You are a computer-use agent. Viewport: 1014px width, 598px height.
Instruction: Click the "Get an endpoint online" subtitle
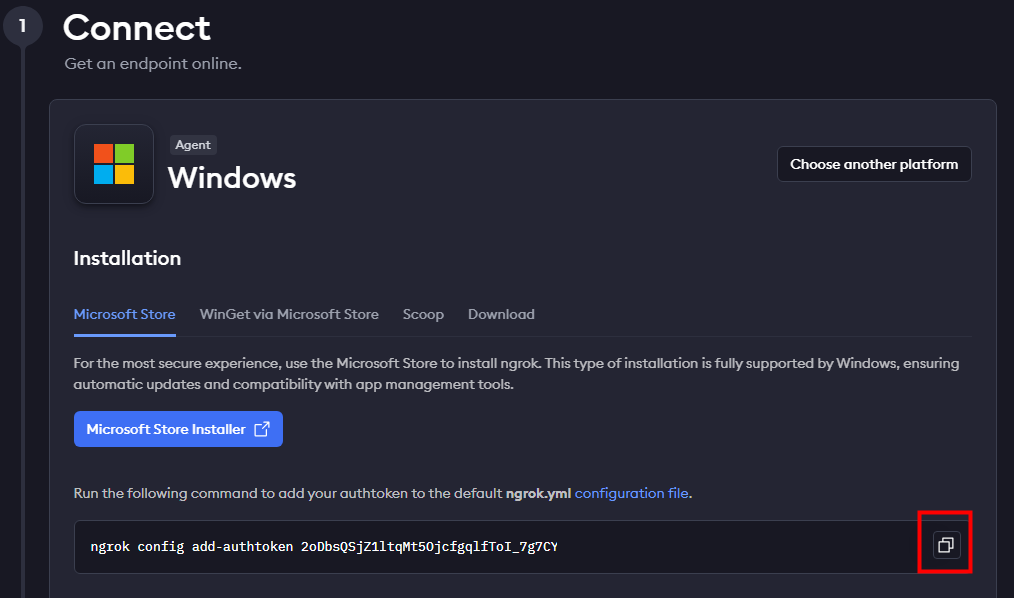tap(153, 64)
